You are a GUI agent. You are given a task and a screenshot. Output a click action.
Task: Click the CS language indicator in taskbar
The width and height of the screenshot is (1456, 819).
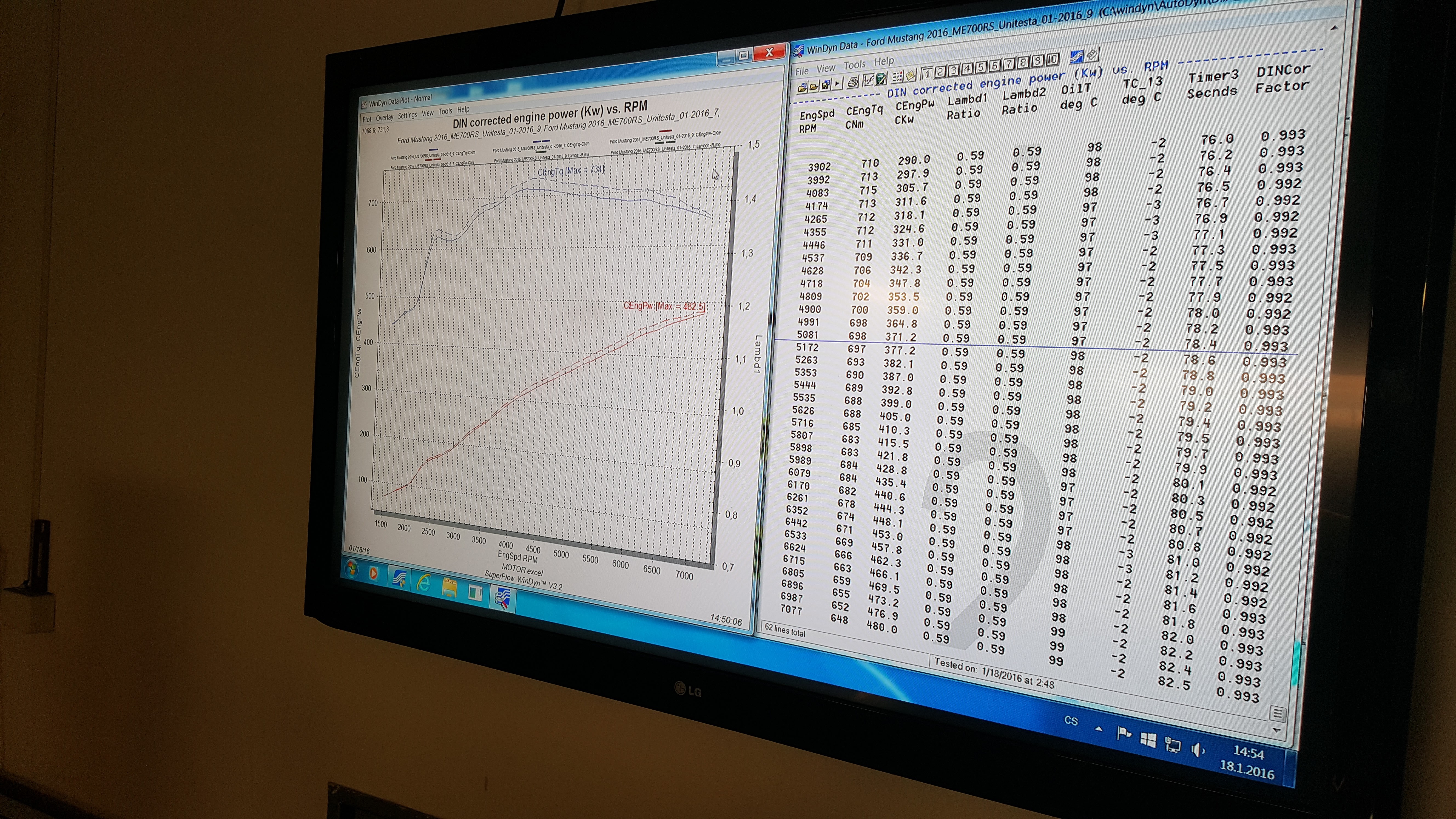[x=1071, y=721]
